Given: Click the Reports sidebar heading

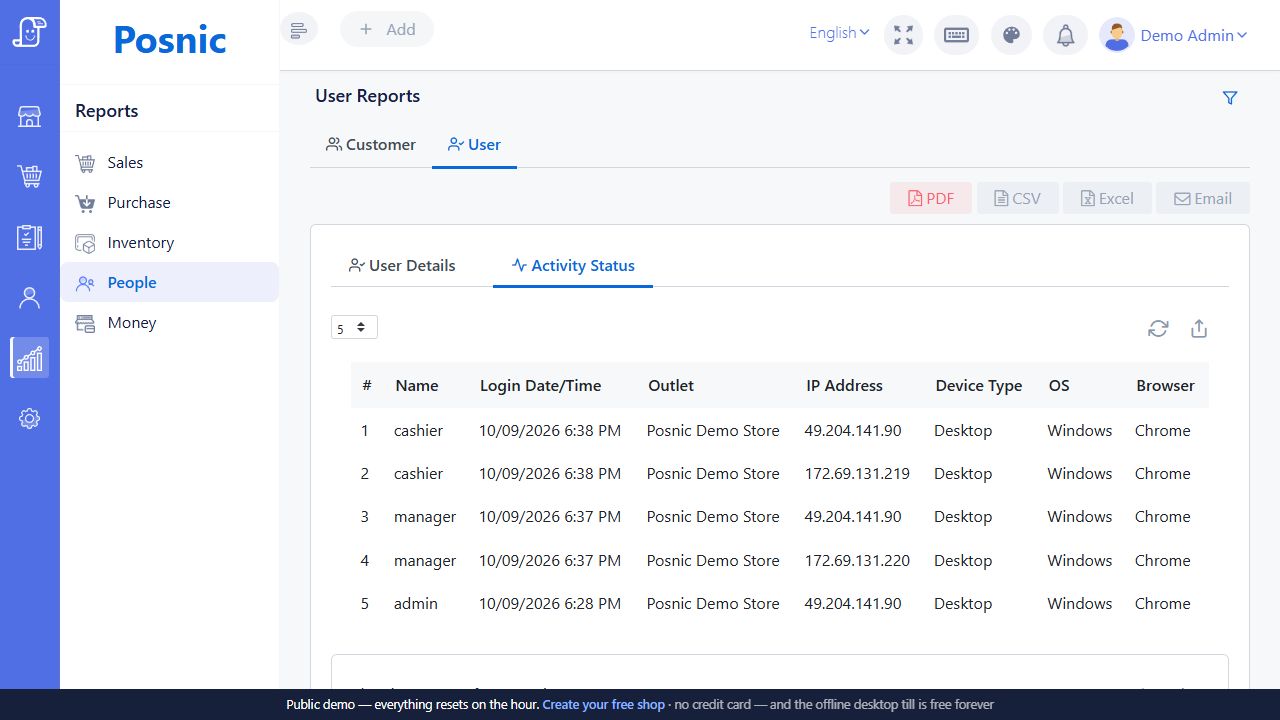Looking at the screenshot, I should pyautogui.click(x=107, y=111).
